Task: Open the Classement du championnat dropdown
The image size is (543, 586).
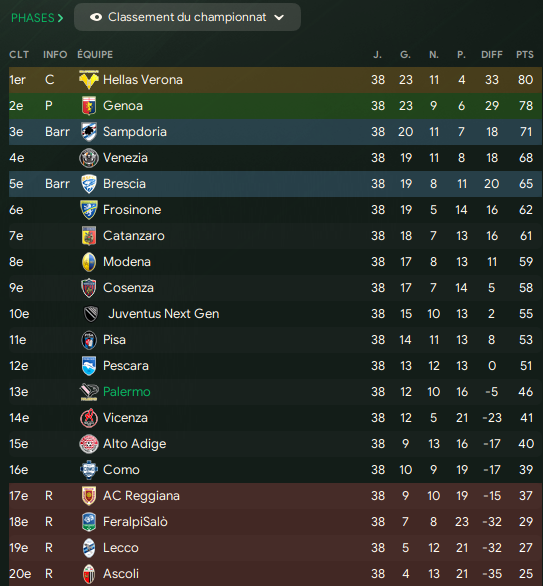Action: click(187, 17)
